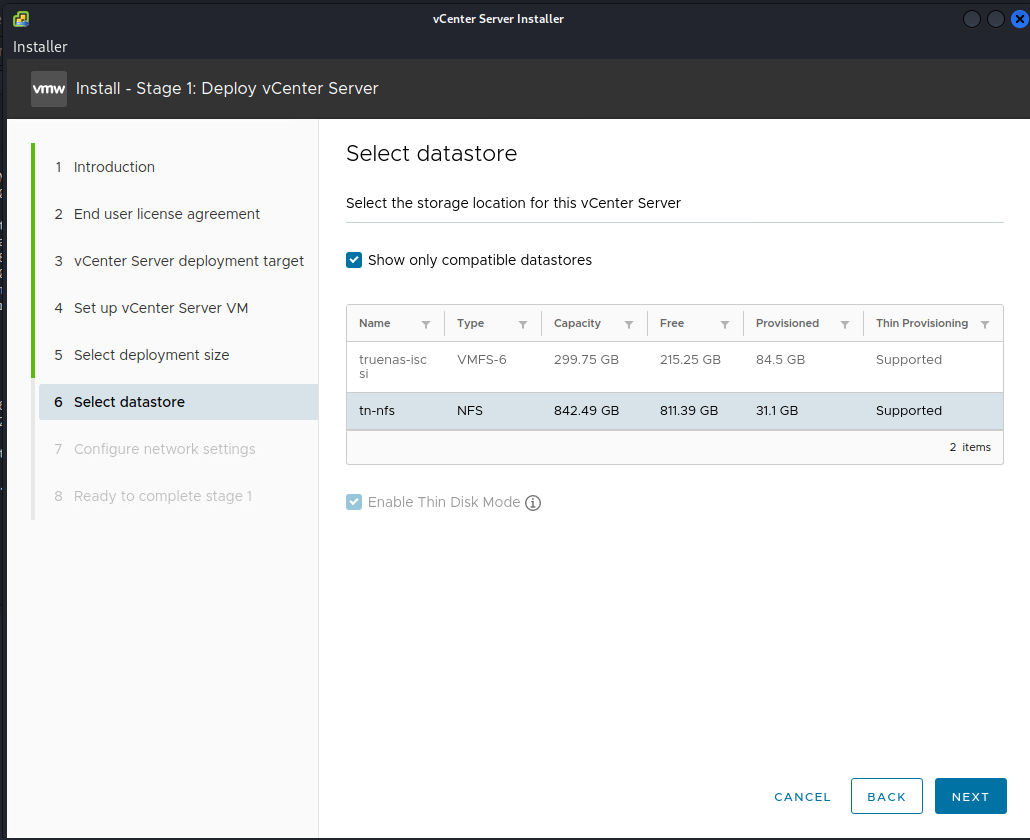This screenshot has height=840, width=1030.
Task: Go to End user license agreement step
Action: (x=166, y=214)
